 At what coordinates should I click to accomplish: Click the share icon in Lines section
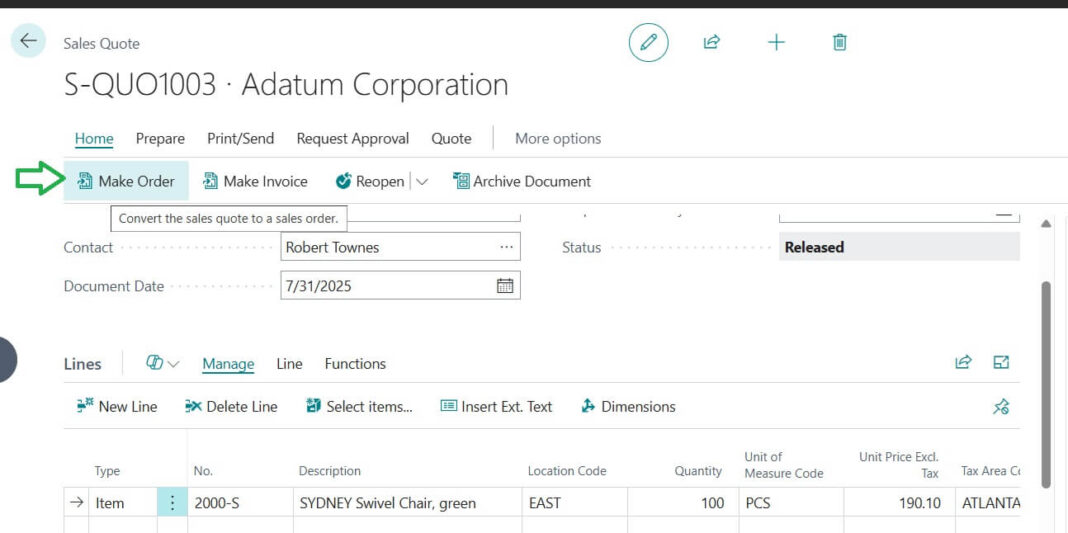click(x=963, y=363)
